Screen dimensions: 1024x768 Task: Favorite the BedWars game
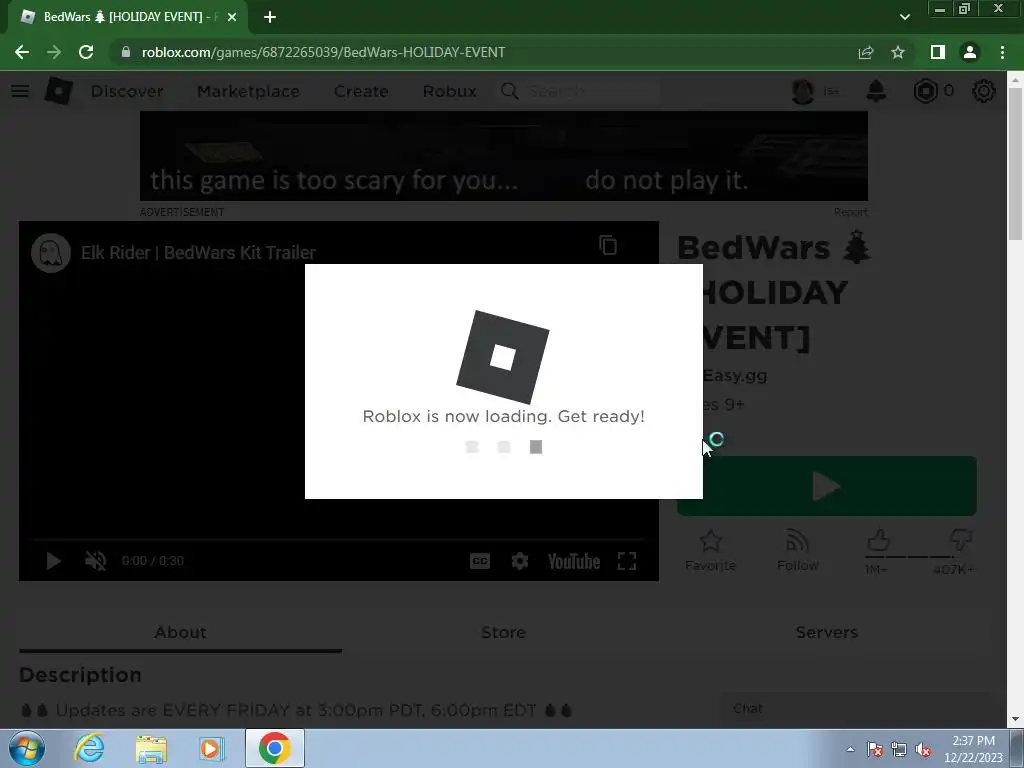(711, 551)
